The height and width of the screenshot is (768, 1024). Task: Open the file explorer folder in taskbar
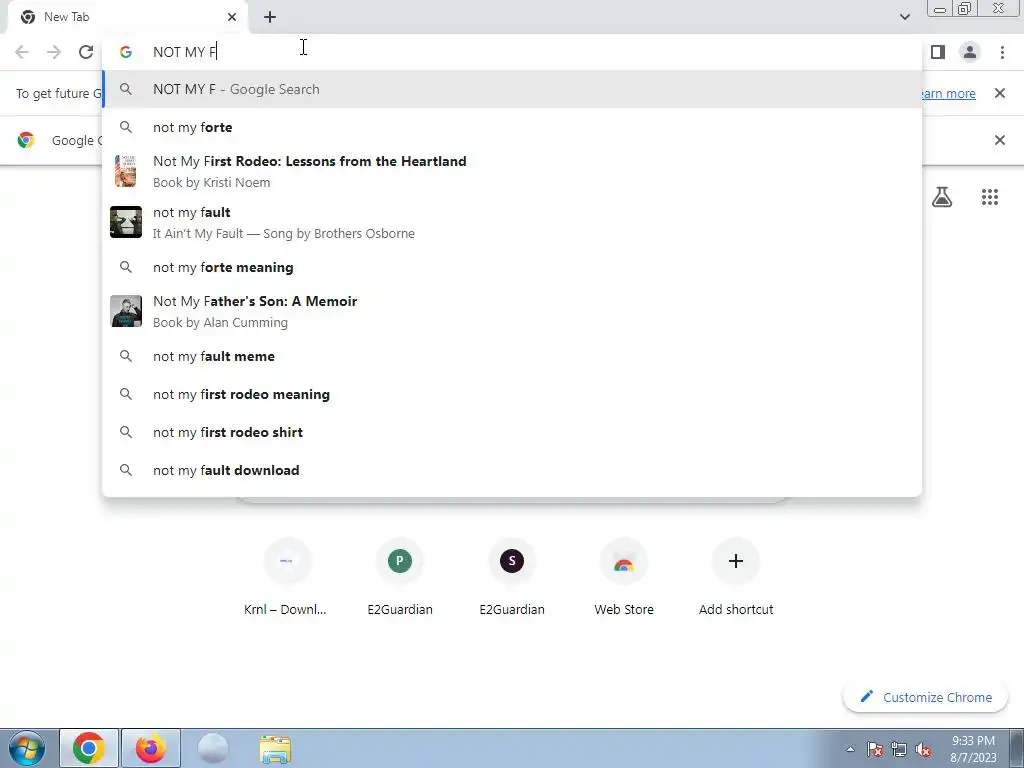[275, 749]
